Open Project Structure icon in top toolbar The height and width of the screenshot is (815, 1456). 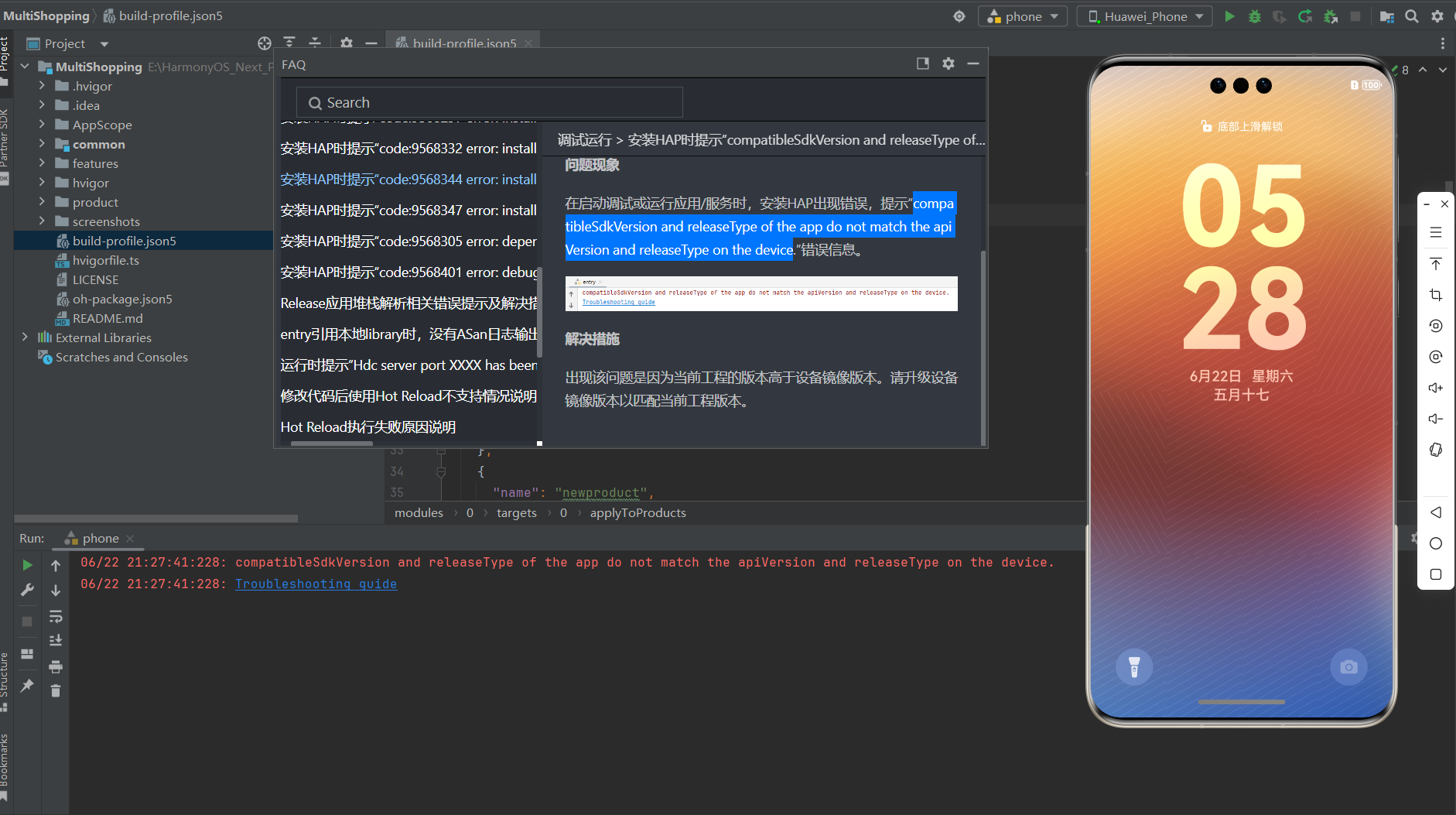click(x=1387, y=16)
